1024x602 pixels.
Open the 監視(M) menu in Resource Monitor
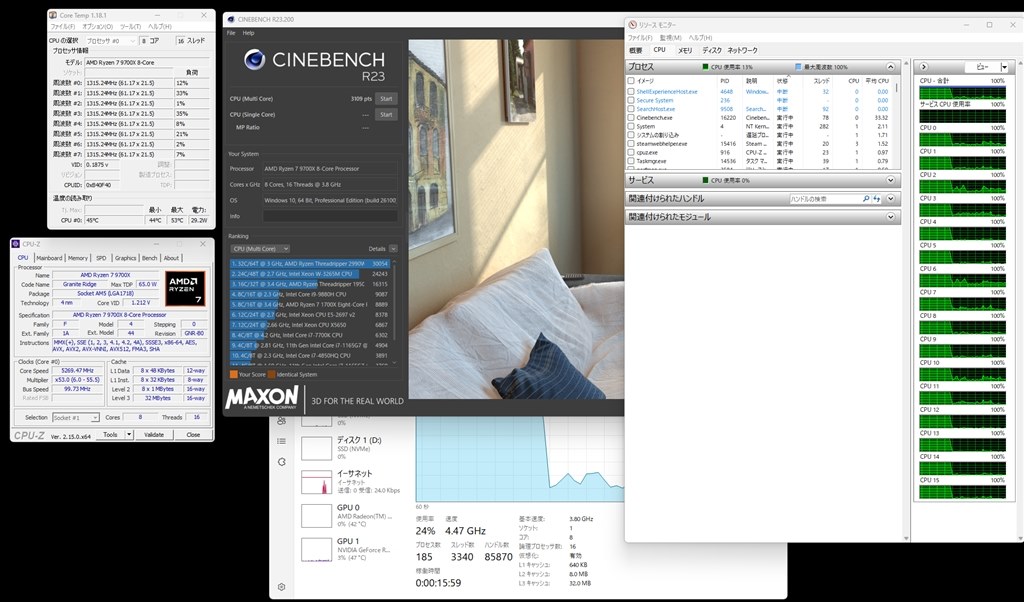click(671, 38)
